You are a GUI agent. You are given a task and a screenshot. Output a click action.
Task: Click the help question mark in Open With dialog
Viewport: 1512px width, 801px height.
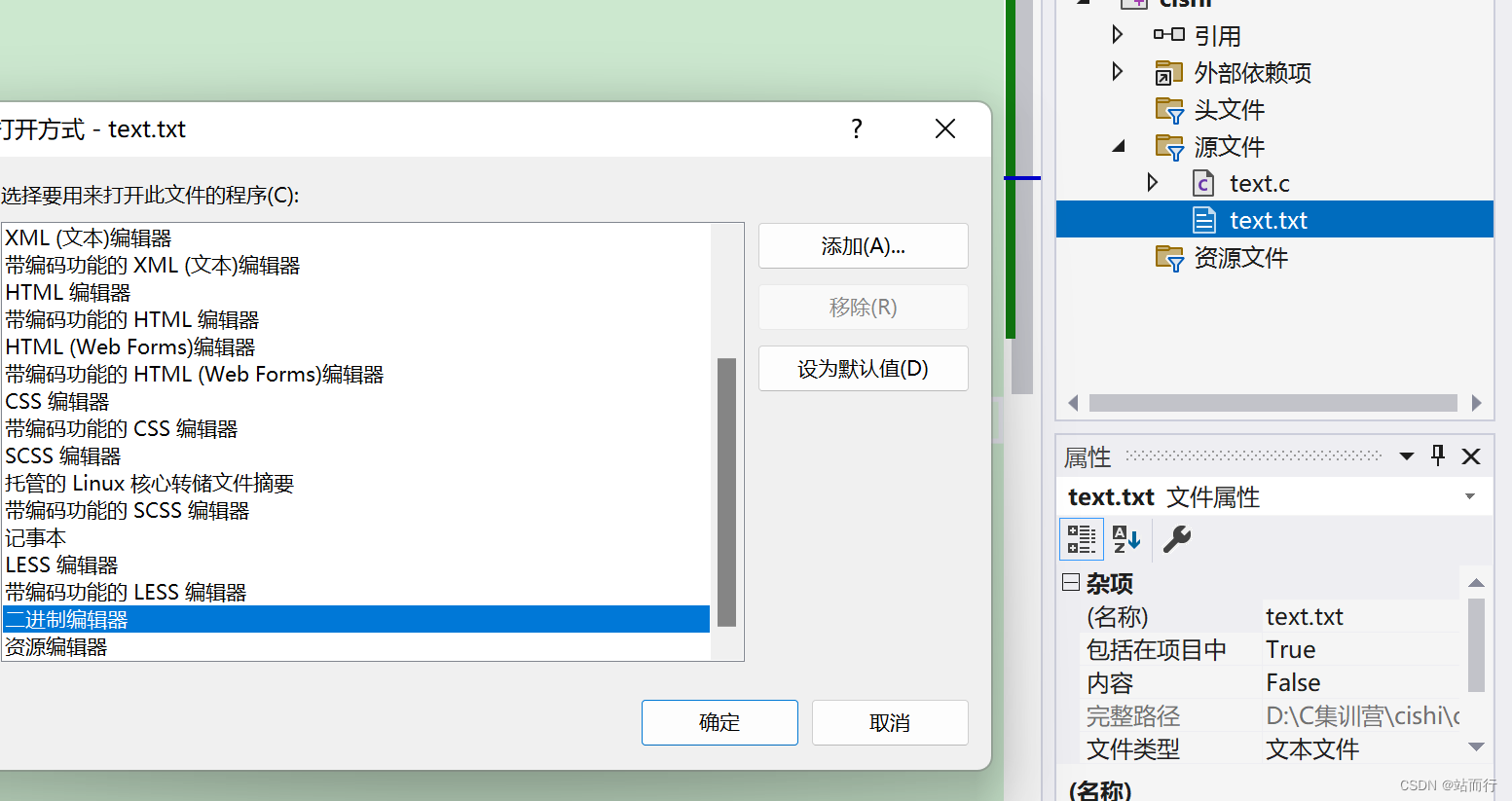(x=857, y=128)
